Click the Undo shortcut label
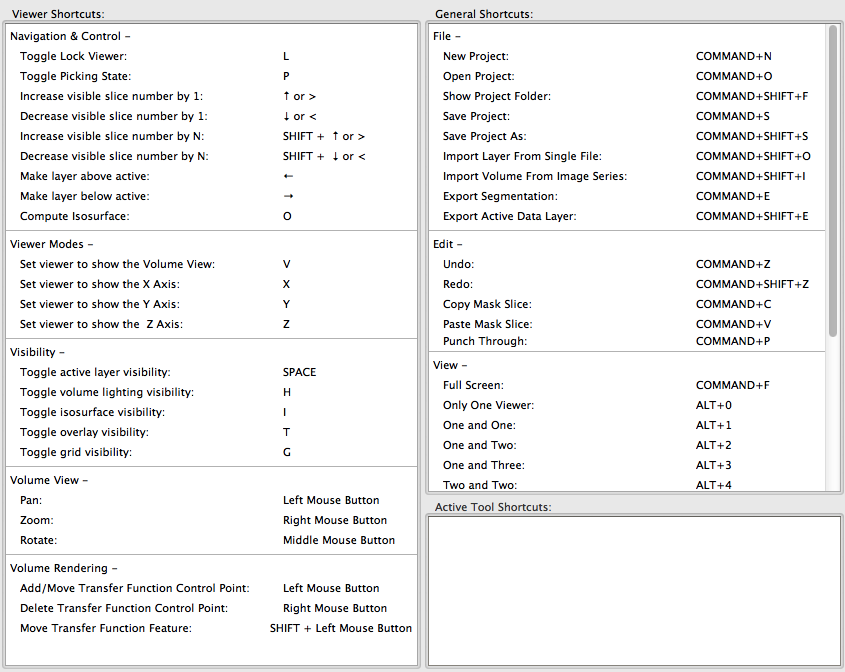 (459, 264)
